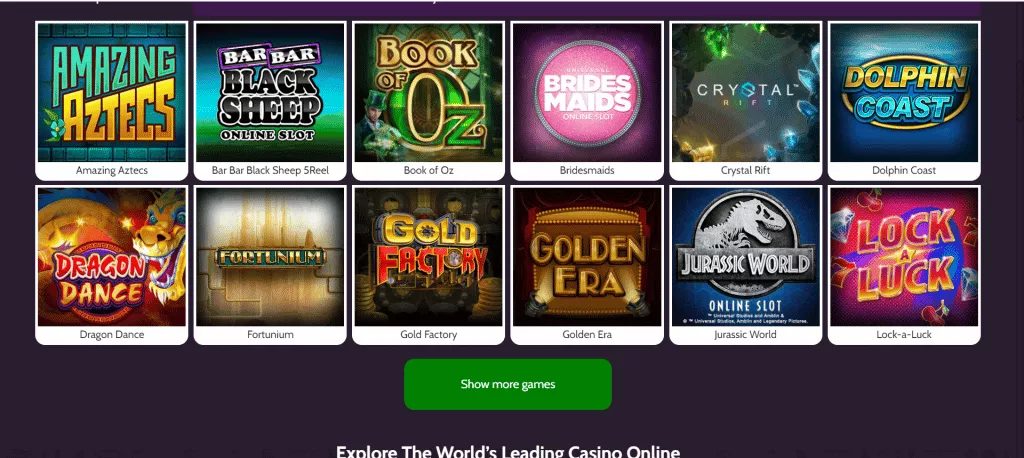The height and width of the screenshot is (458, 1024).
Task: Open the Bridesmaids online slot tile
Action: point(587,93)
